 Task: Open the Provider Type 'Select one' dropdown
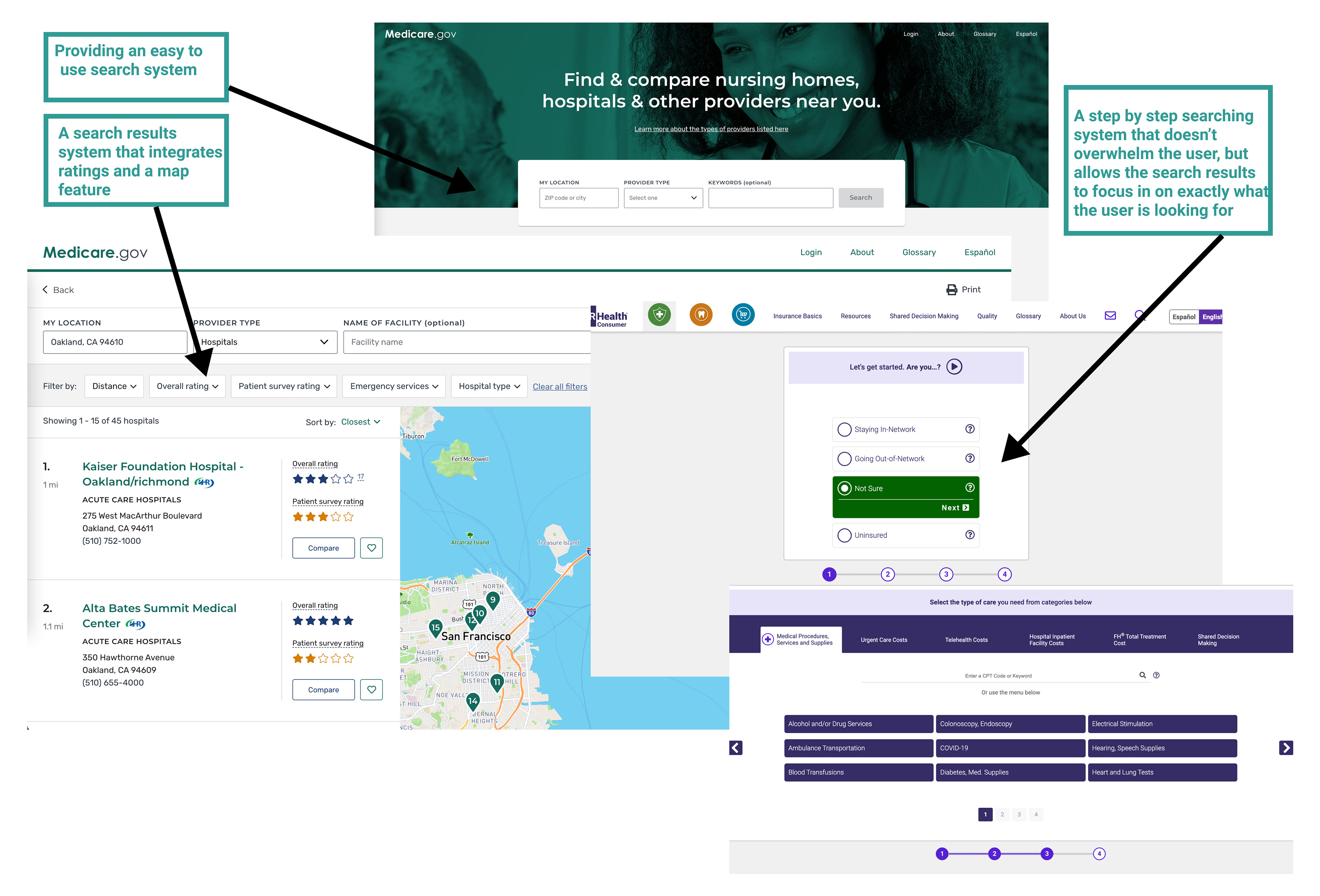point(663,198)
